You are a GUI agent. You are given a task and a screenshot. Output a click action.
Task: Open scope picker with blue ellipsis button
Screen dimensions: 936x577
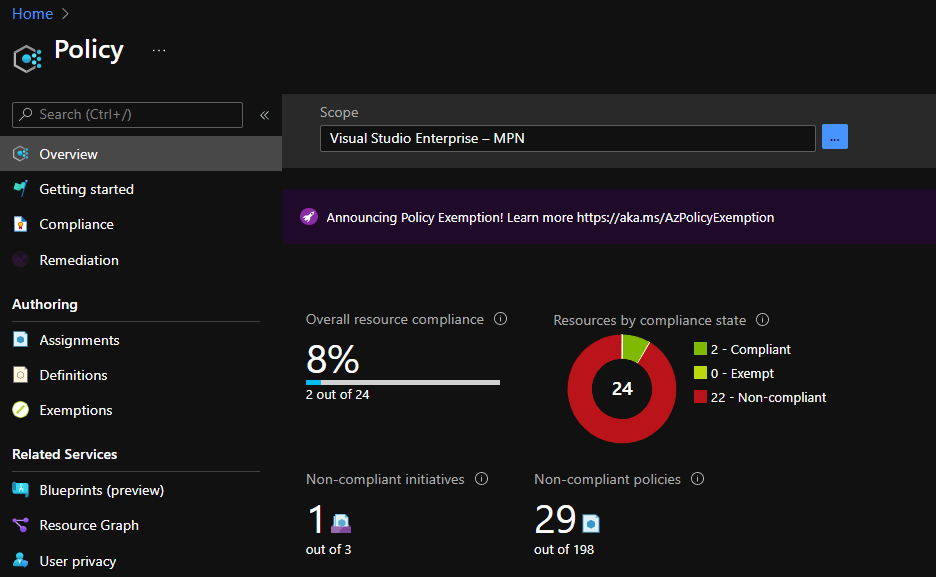point(834,138)
